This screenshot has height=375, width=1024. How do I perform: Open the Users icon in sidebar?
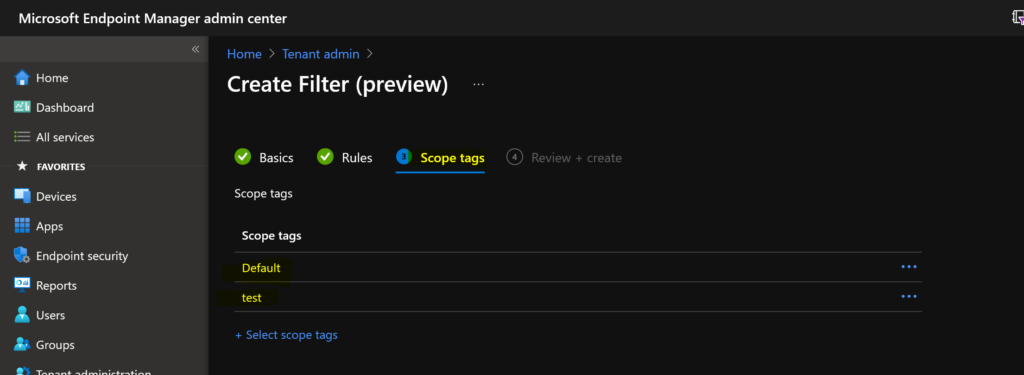point(22,315)
